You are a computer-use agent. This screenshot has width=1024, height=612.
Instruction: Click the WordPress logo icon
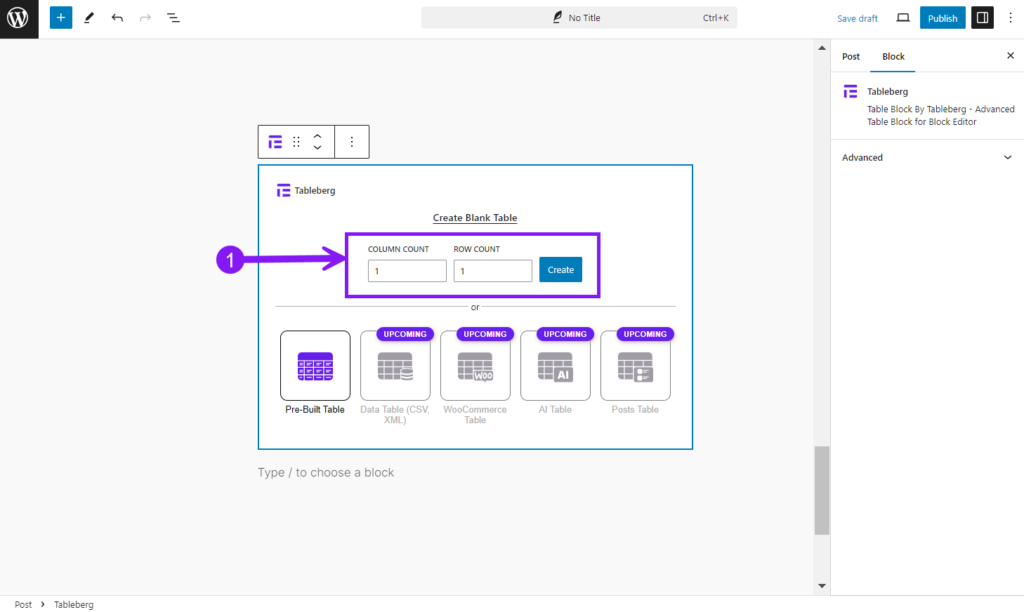(19, 18)
